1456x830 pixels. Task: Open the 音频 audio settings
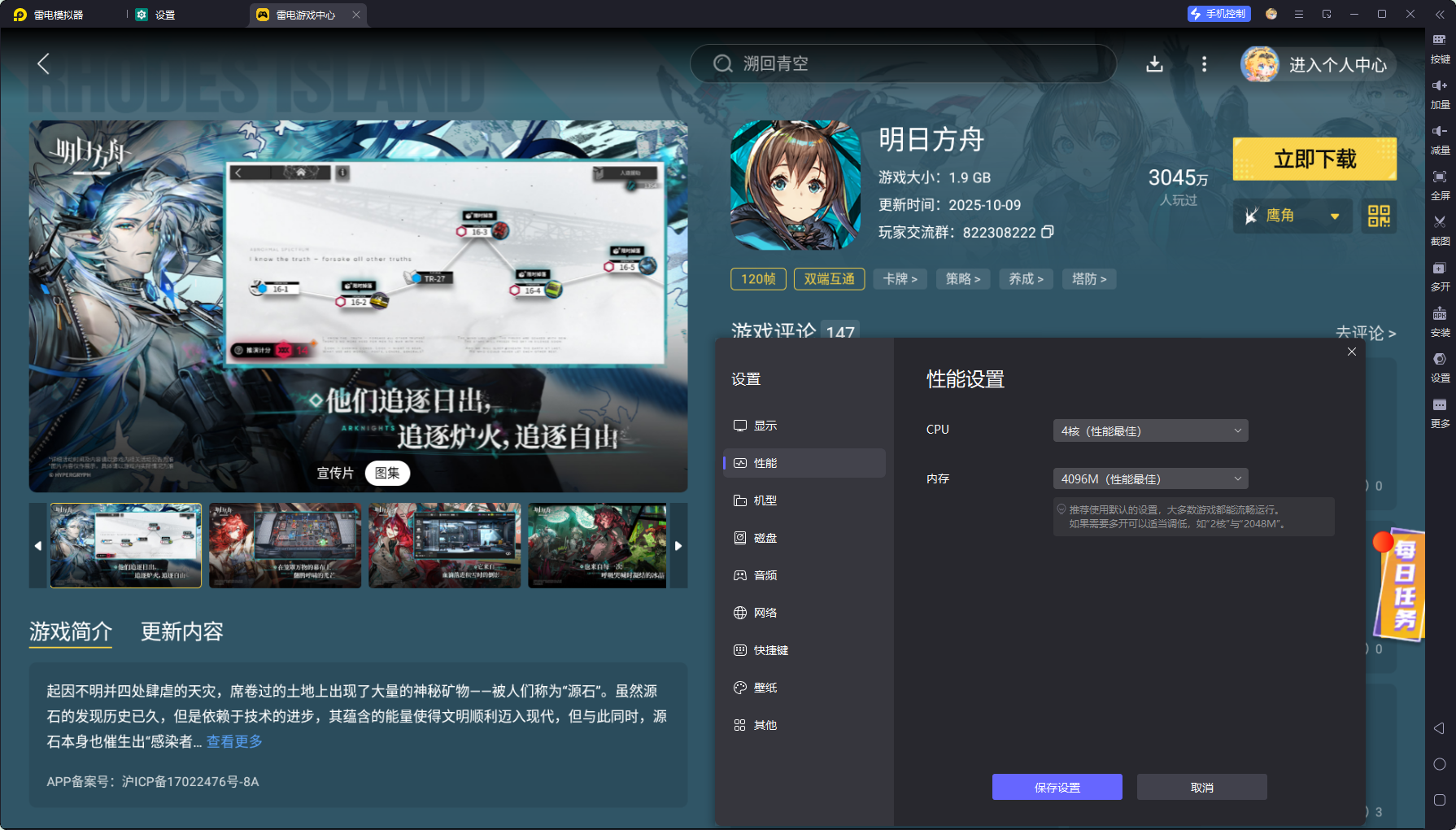tap(765, 575)
